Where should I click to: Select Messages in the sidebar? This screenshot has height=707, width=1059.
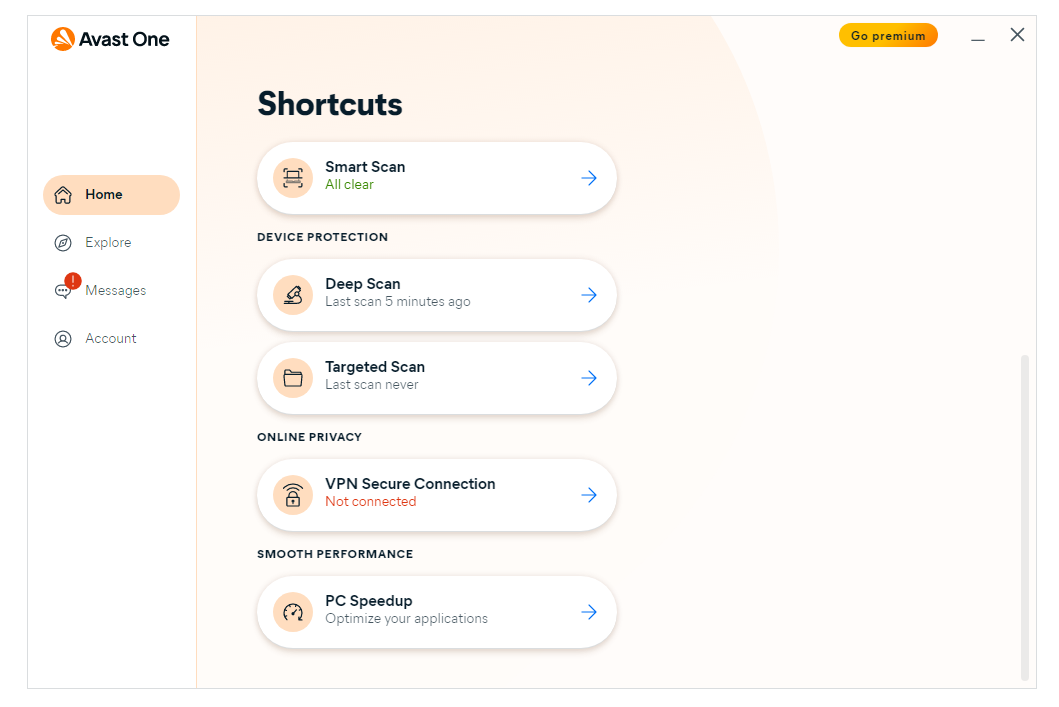(115, 291)
